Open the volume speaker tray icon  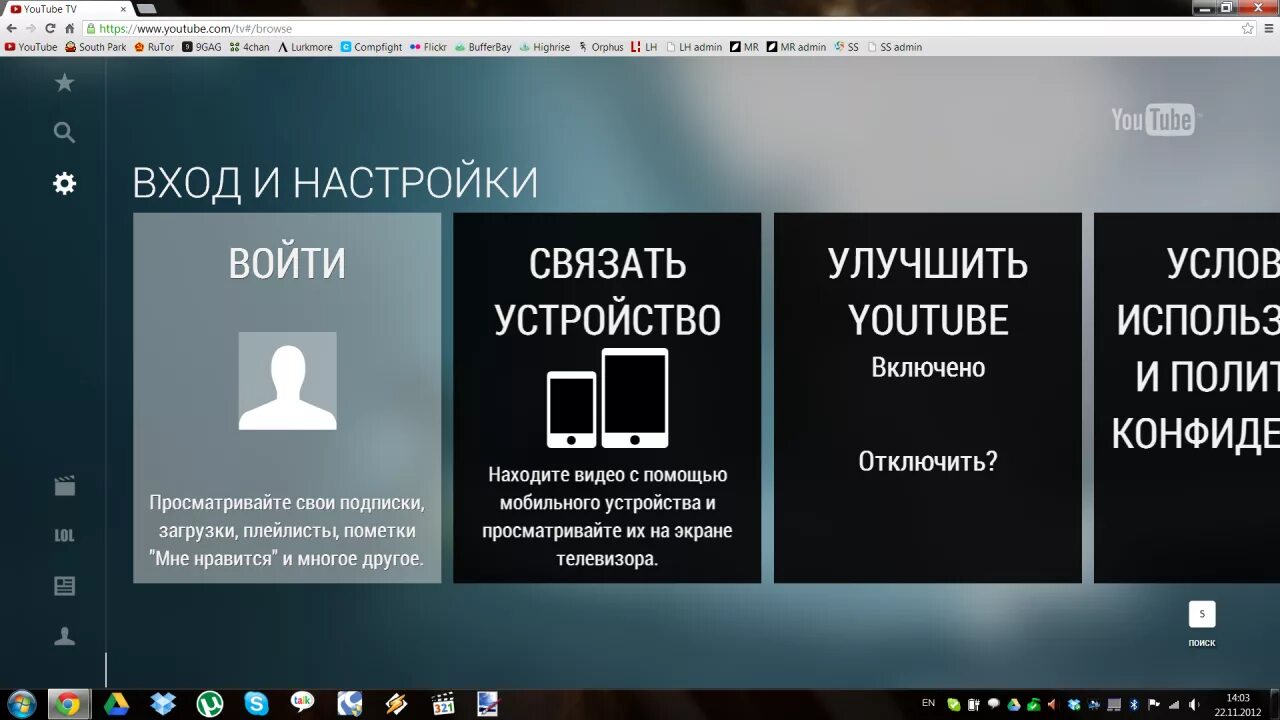(1194, 704)
